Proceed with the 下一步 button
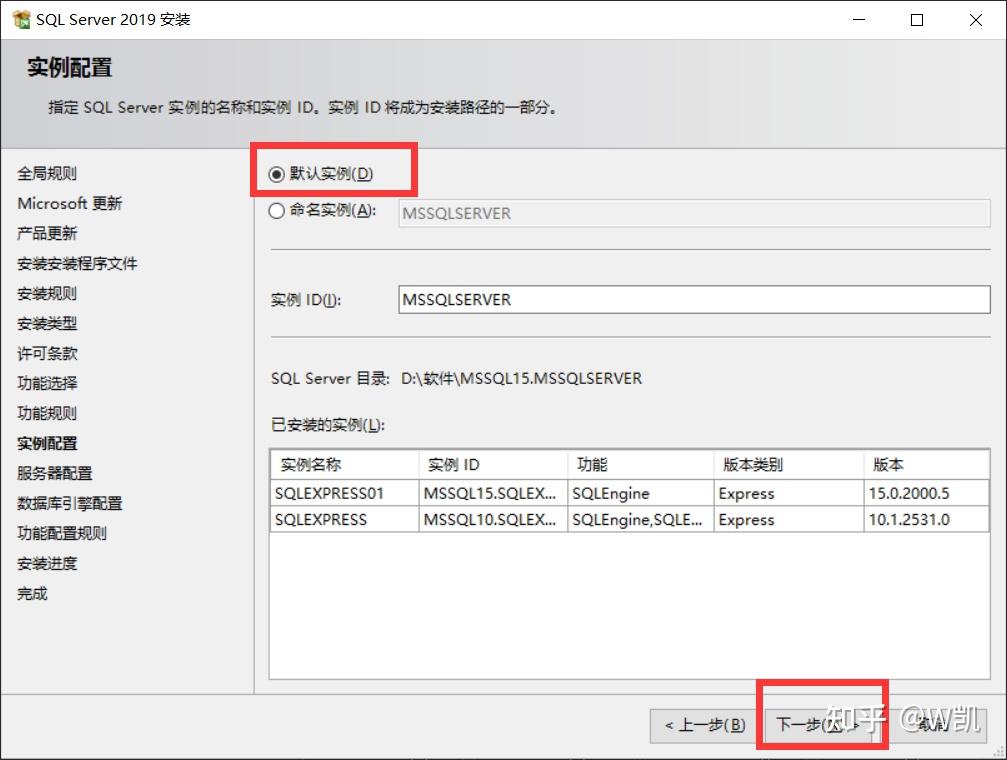The height and width of the screenshot is (760, 1007). (x=818, y=725)
